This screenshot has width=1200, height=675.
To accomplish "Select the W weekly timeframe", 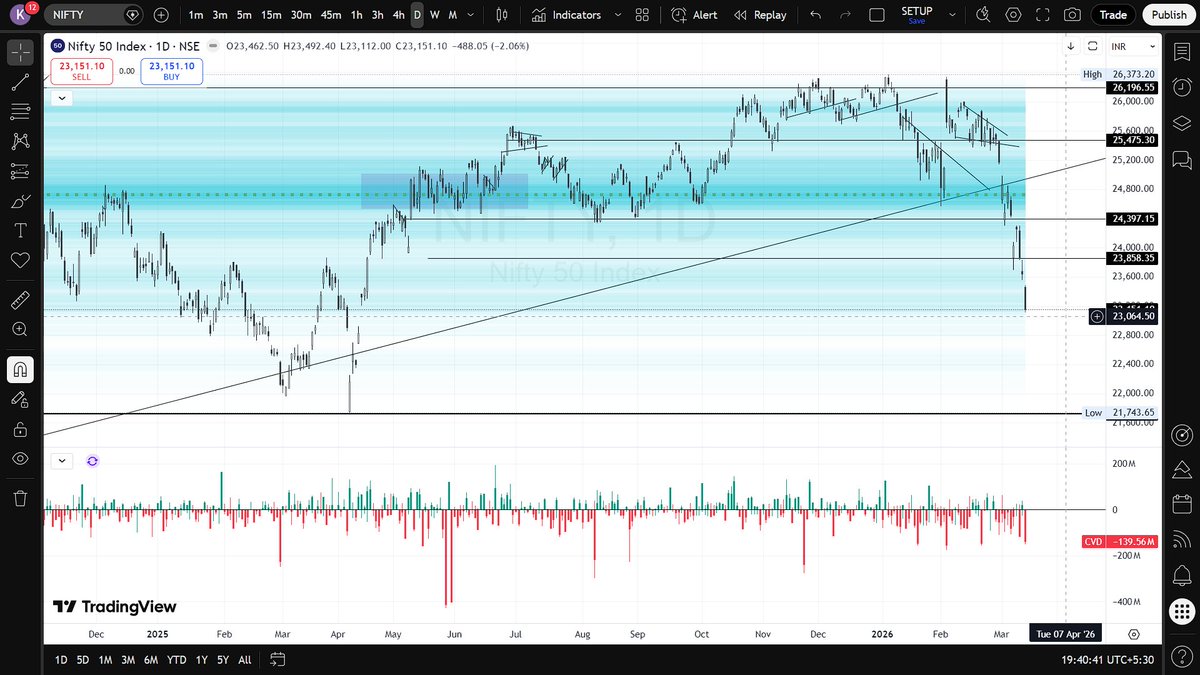I will pos(435,15).
